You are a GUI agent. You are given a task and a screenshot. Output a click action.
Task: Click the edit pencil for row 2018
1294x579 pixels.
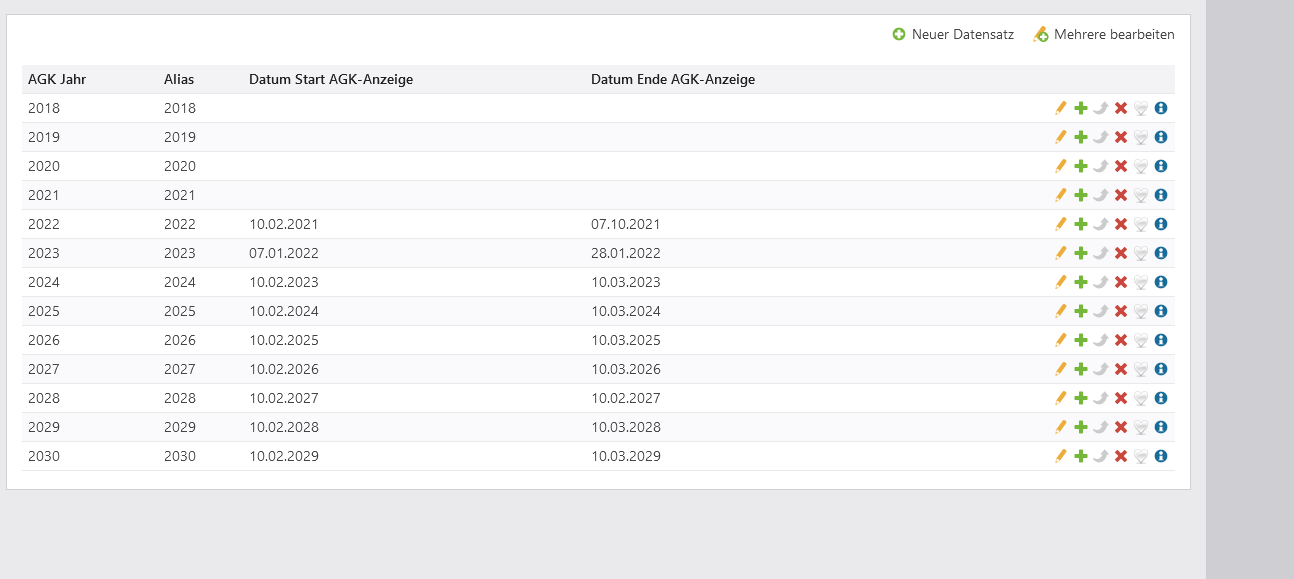click(x=1061, y=108)
